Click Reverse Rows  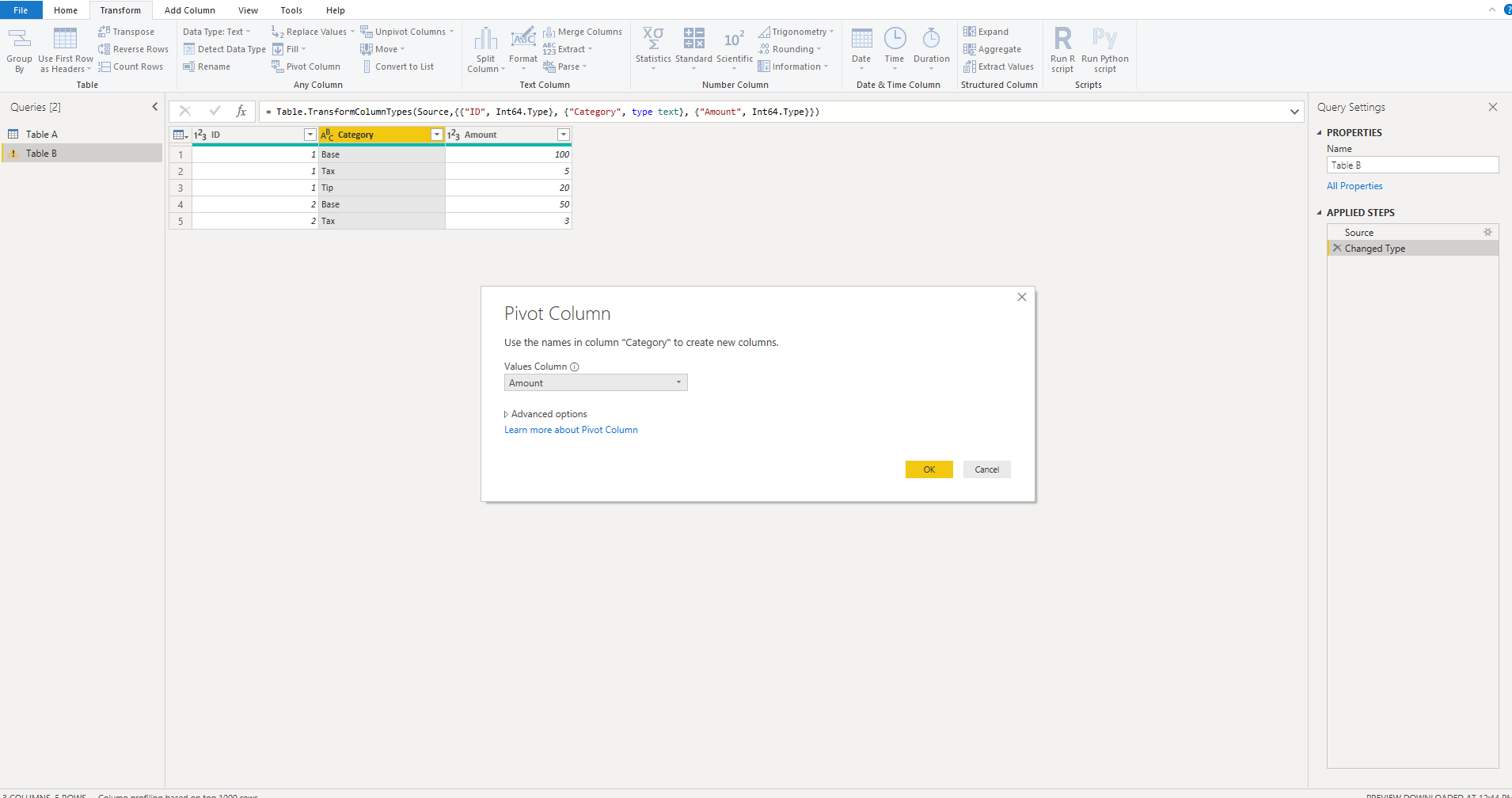pos(133,49)
